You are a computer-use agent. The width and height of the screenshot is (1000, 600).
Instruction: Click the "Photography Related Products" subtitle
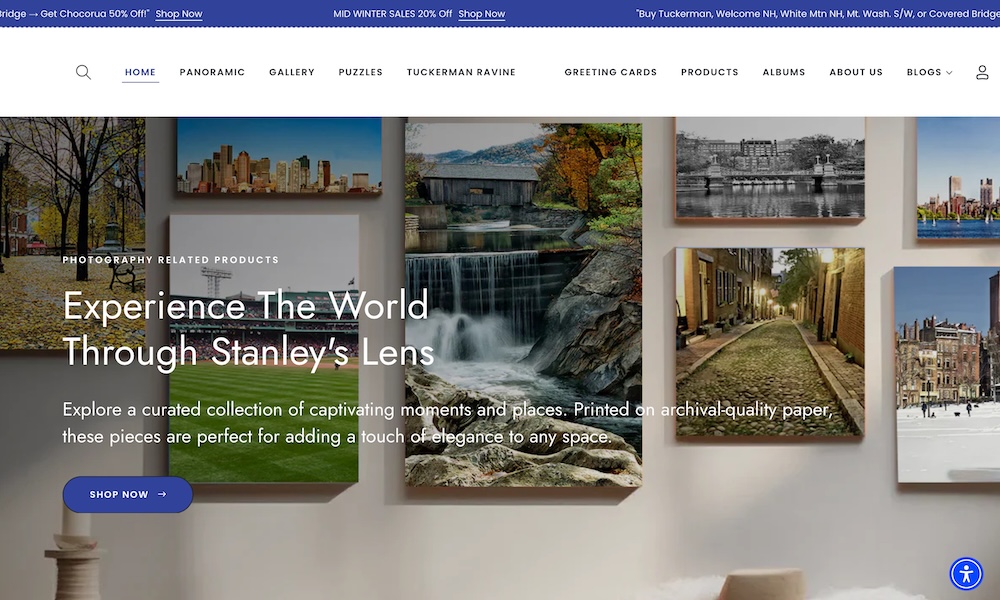click(171, 260)
